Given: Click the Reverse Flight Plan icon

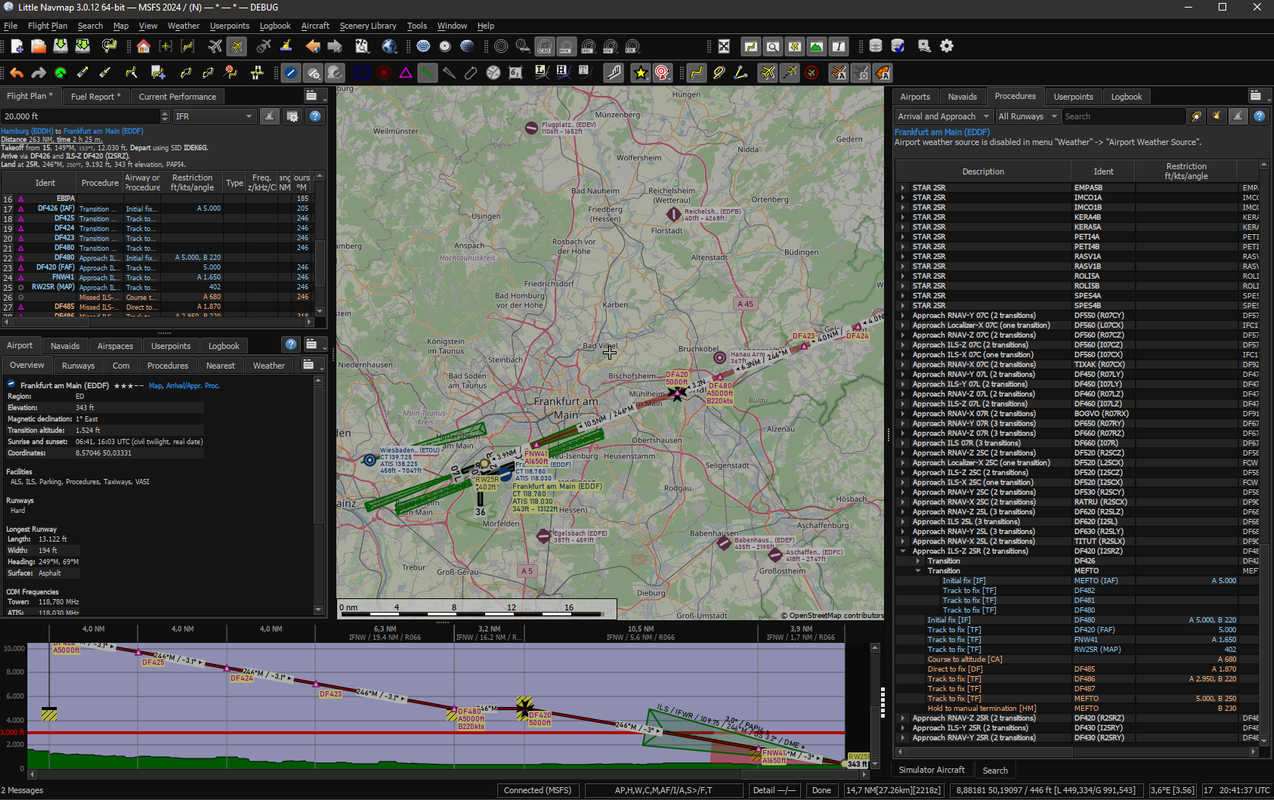Looking at the screenshot, I should click(186, 72).
